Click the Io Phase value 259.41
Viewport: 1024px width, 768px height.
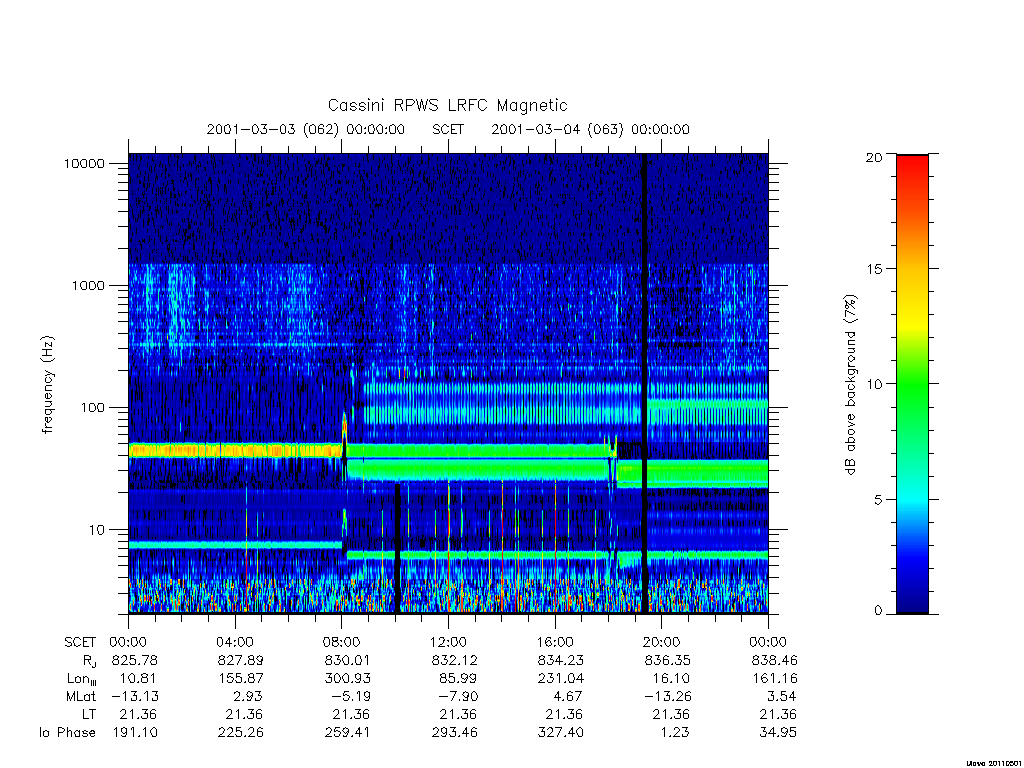click(347, 733)
